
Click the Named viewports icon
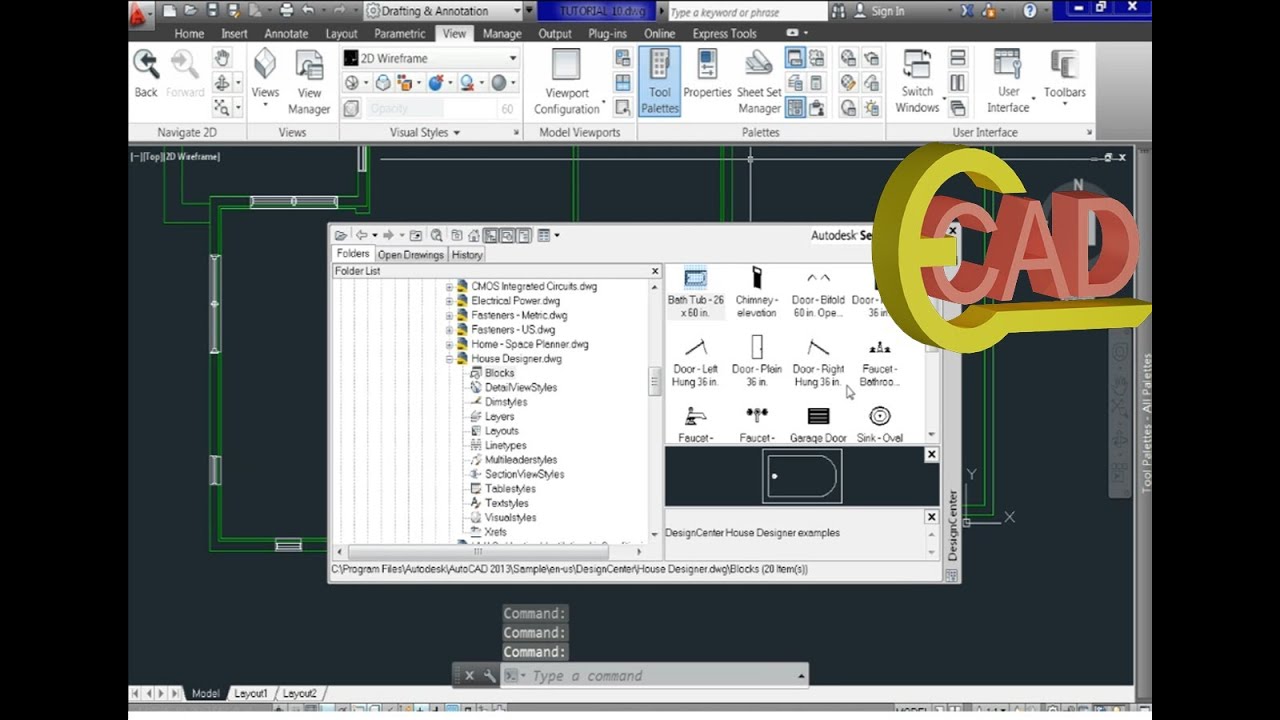[x=623, y=58]
